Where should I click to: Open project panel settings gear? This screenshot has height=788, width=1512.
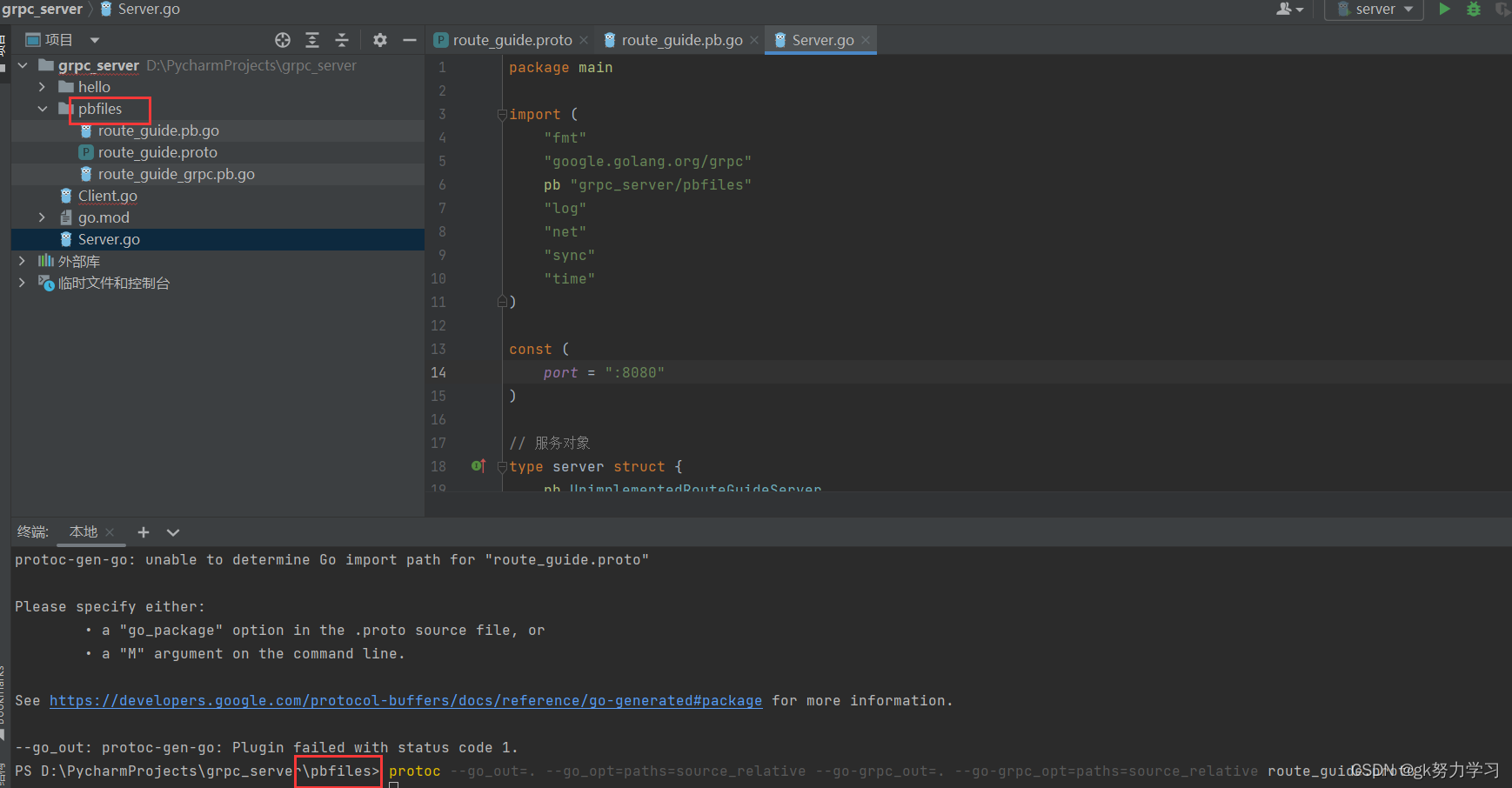coord(380,40)
